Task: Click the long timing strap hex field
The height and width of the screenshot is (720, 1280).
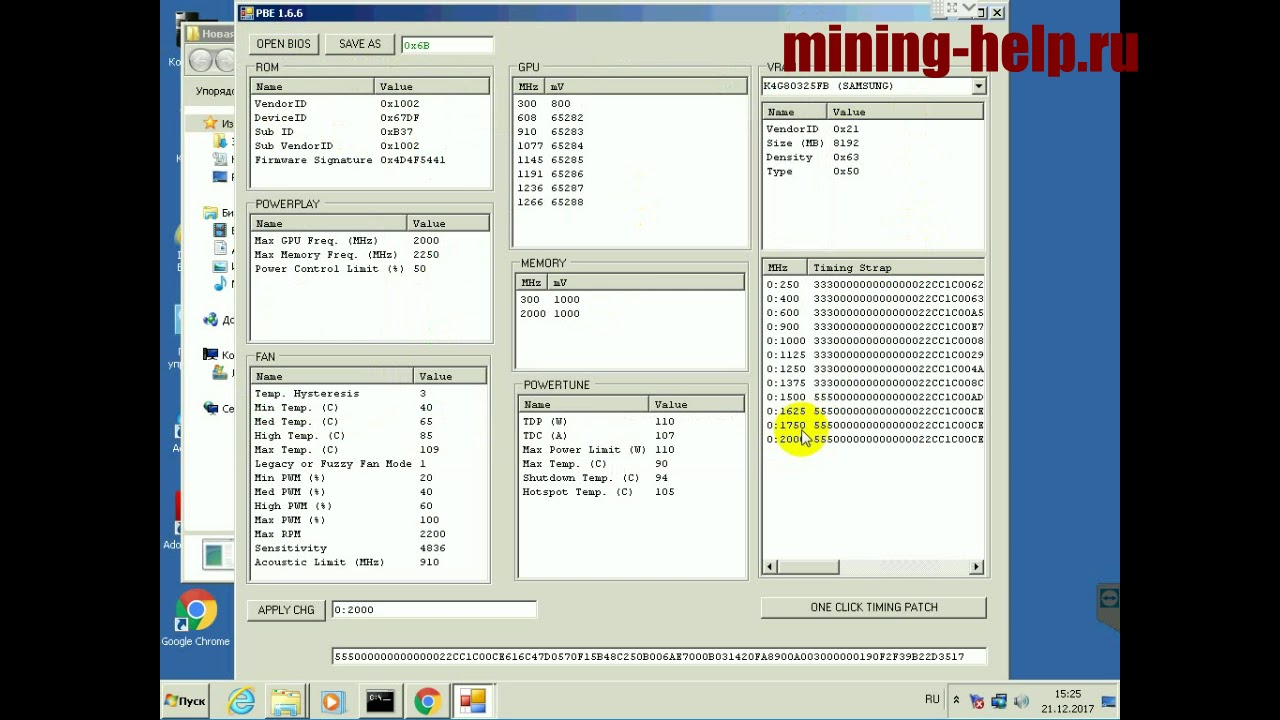Action: [658, 657]
